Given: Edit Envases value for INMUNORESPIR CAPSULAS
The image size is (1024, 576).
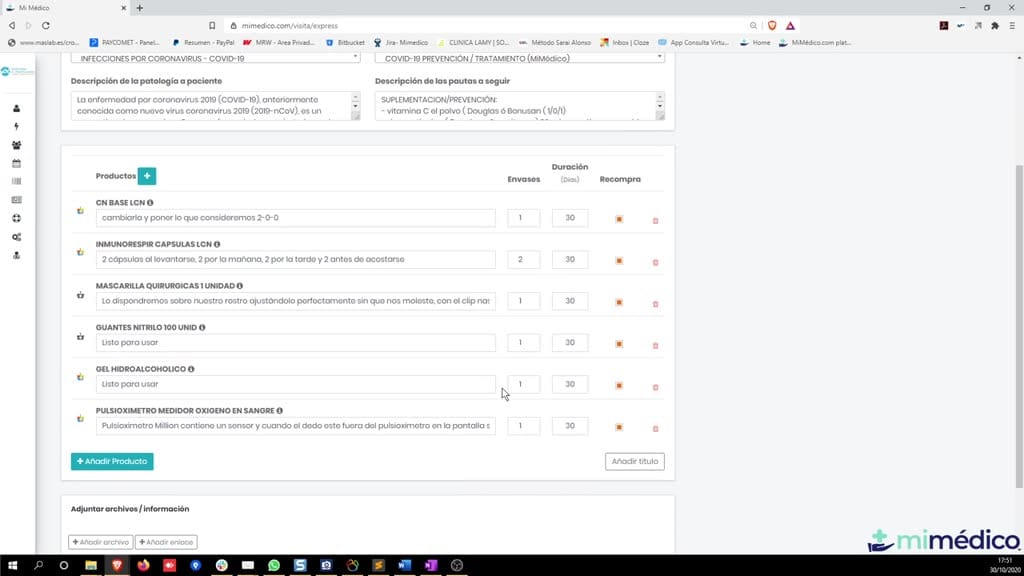Looking at the screenshot, I should (523, 259).
